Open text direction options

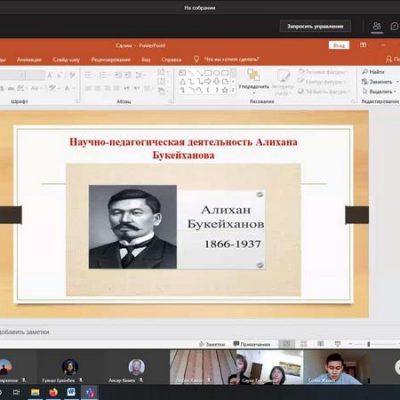(x=162, y=72)
